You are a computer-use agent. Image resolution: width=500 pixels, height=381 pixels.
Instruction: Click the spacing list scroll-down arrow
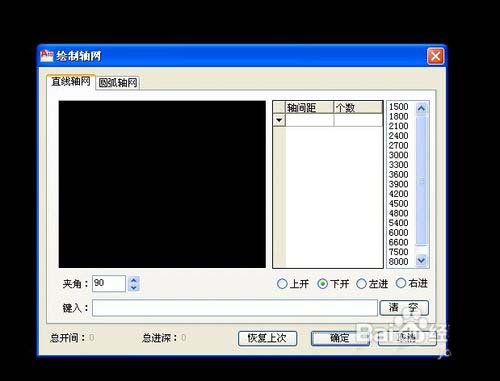pos(421,260)
